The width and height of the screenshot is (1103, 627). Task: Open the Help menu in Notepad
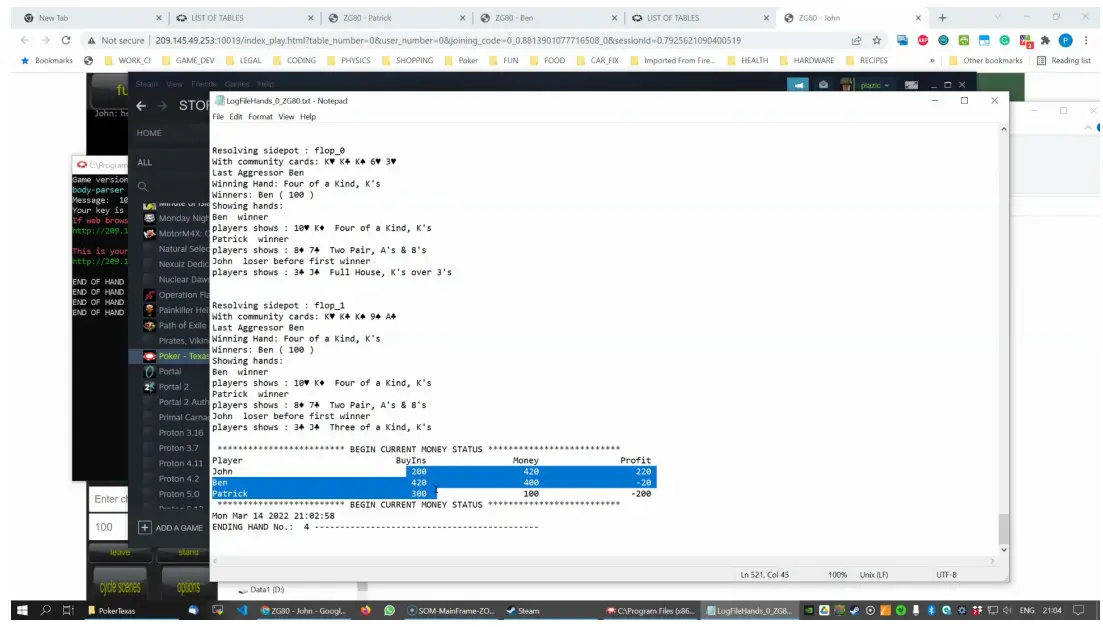click(x=308, y=117)
